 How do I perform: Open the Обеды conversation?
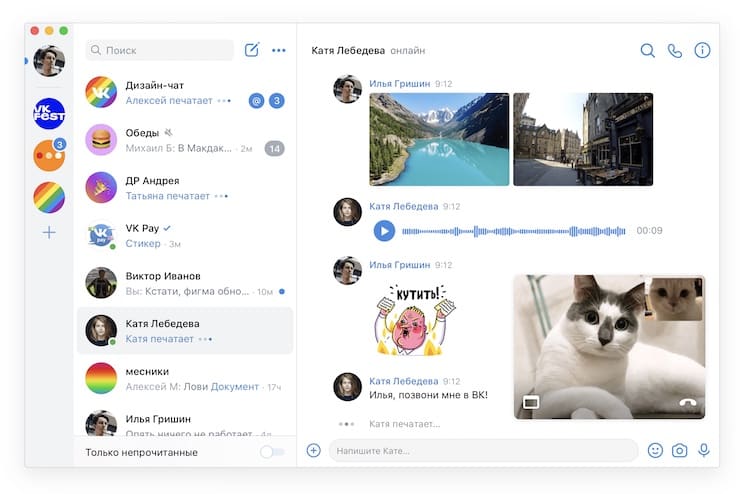coord(185,140)
